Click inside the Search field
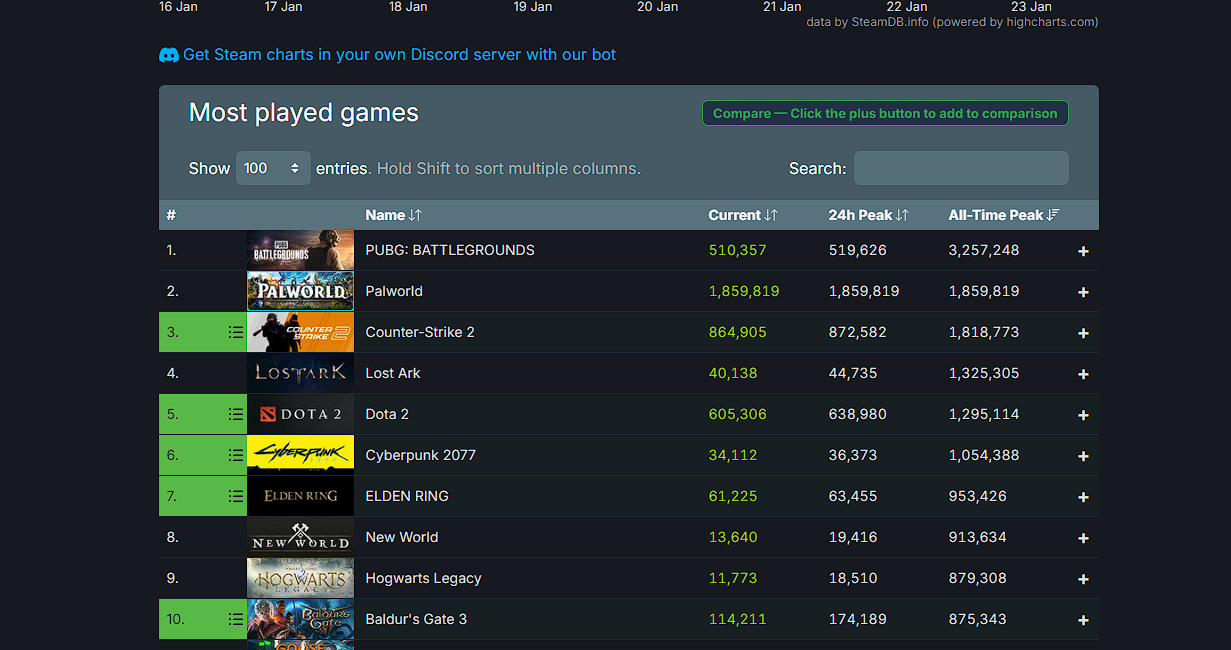Viewport: 1231px width, 650px height. click(960, 167)
